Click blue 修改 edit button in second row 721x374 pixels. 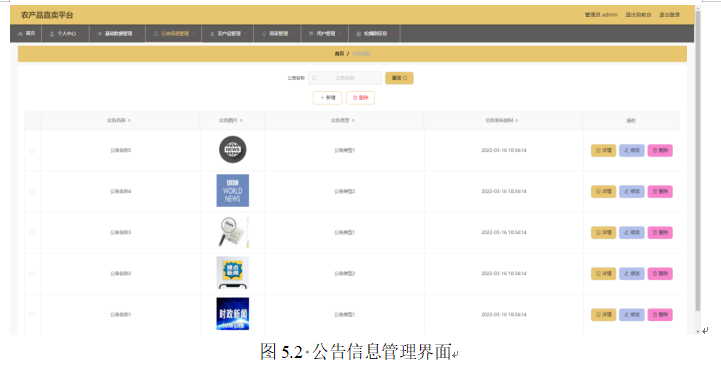[632, 191]
